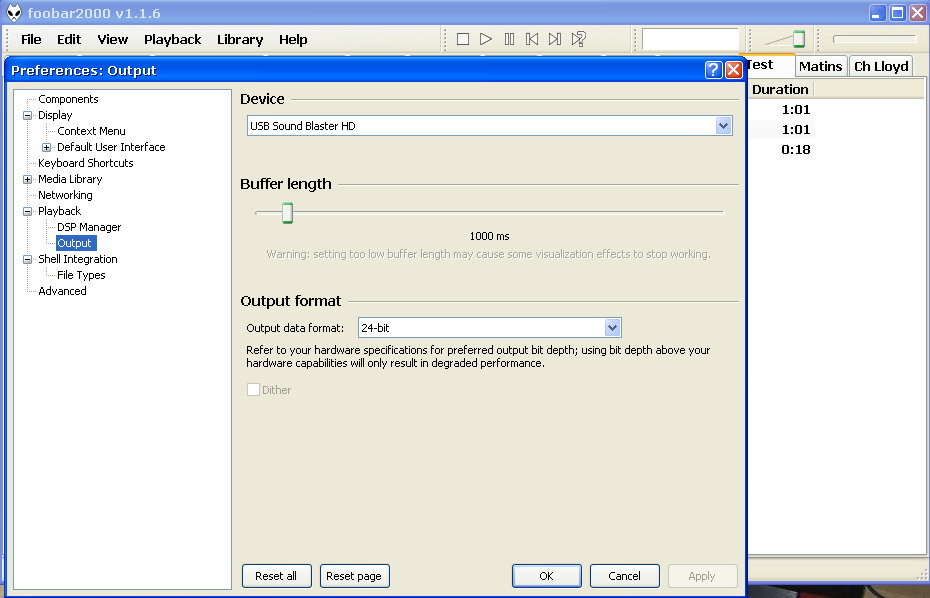Toggle the Dither checkbox
Image resolution: width=930 pixels, height=598 pixels.
253,390
